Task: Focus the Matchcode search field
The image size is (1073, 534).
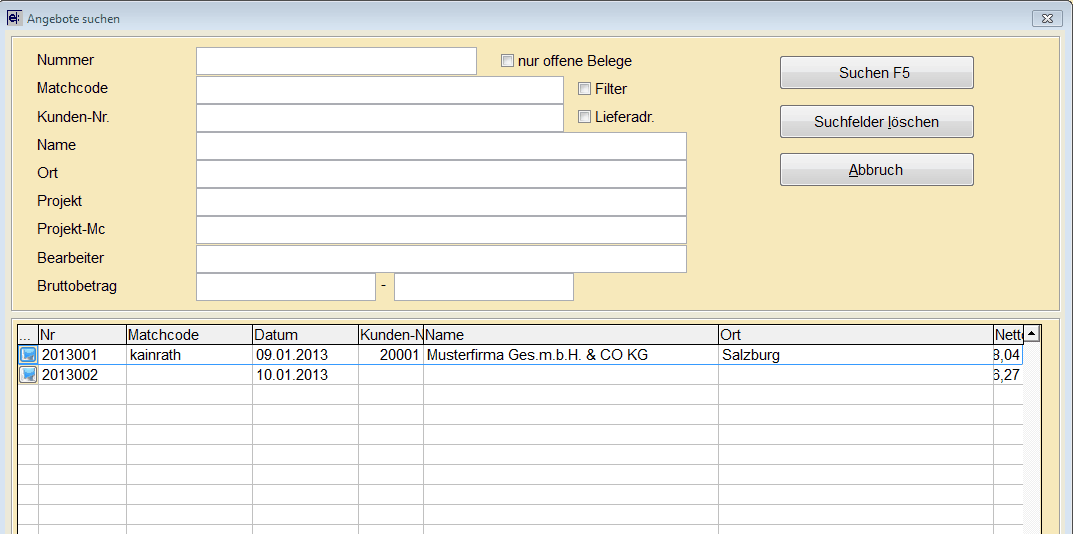Action: click(380, 89)
